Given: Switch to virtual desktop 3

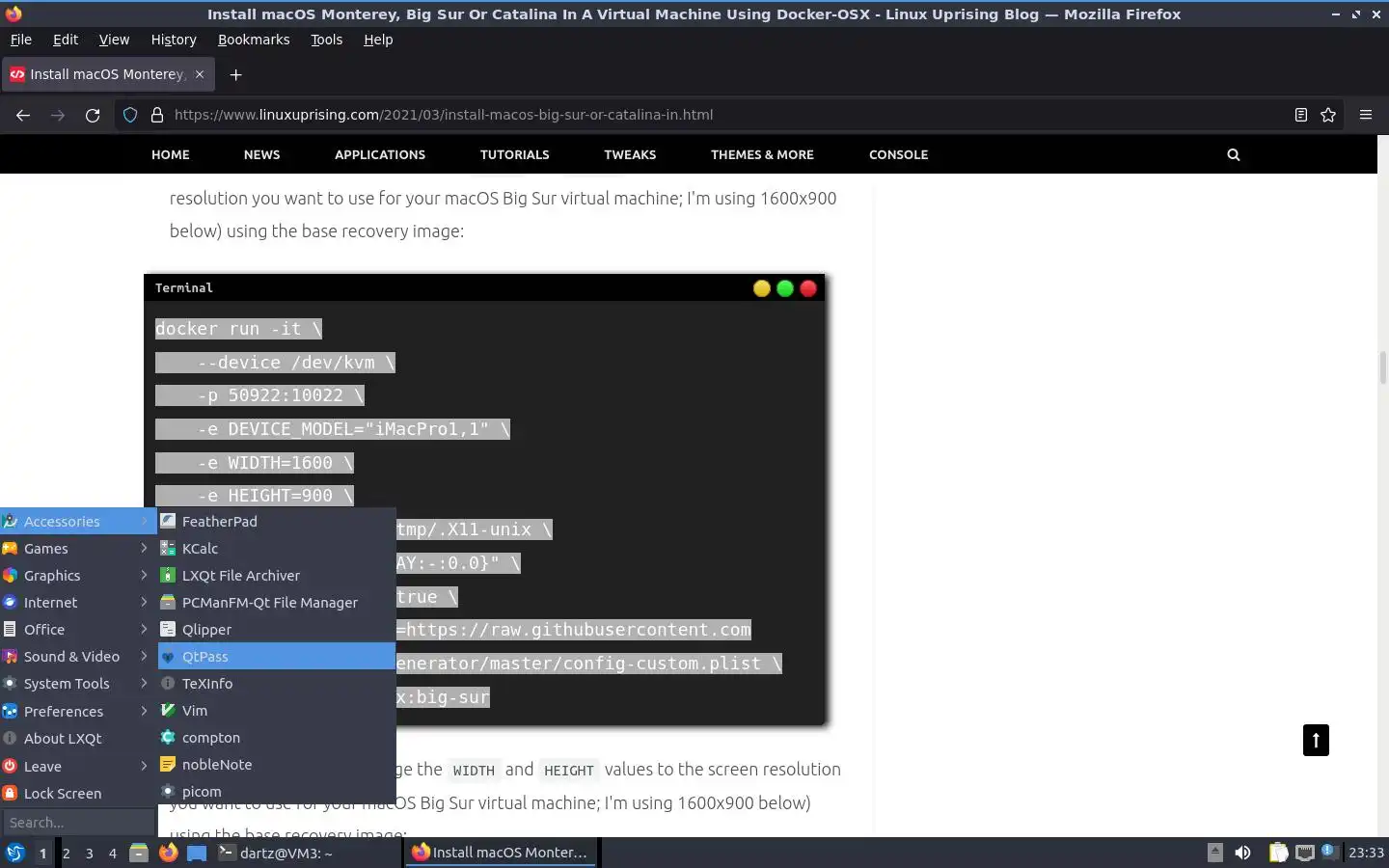Looking at the screenshot, I should pos(89,853).
